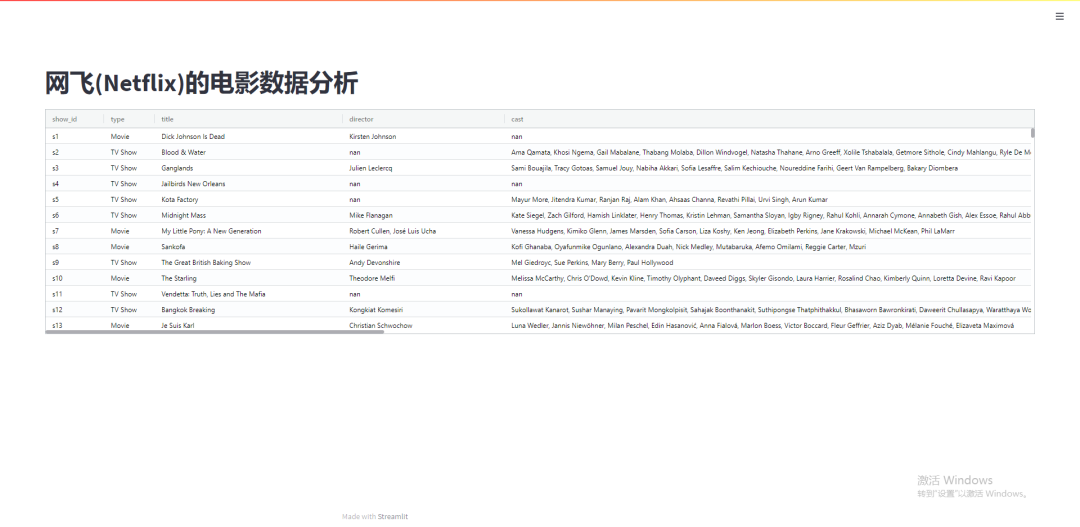Viewport: 1080px width, 527px height.
Task: Click the table's horizontal scrollbar thumb
Action: coord(200,332)
